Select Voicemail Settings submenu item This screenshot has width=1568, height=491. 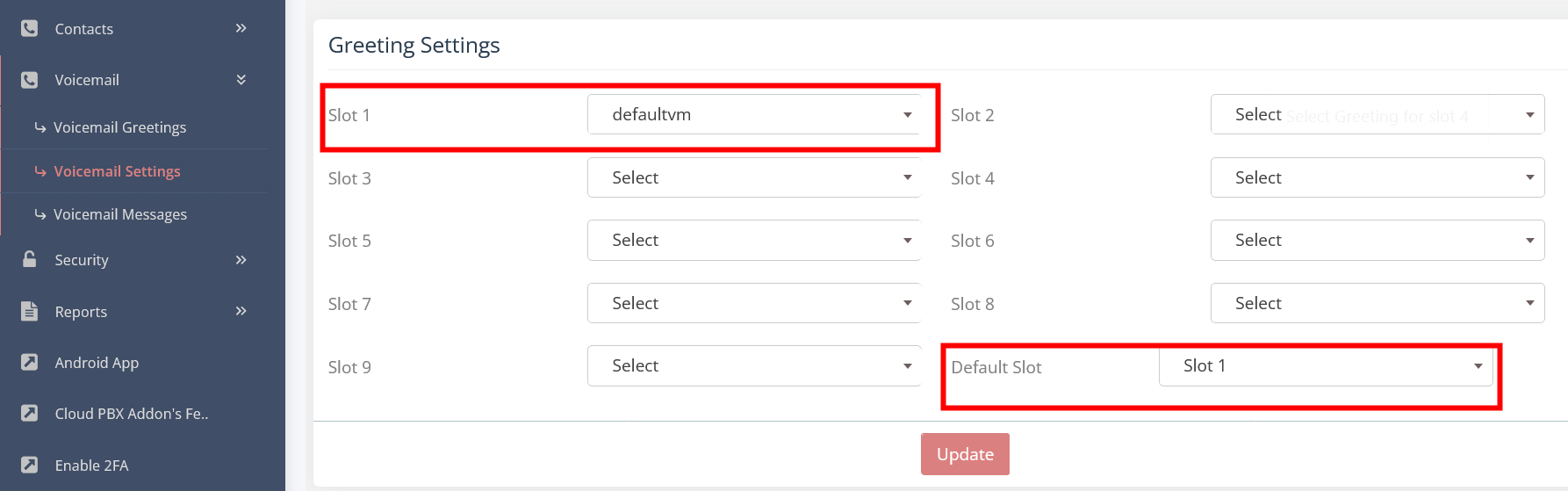[117, 171]
